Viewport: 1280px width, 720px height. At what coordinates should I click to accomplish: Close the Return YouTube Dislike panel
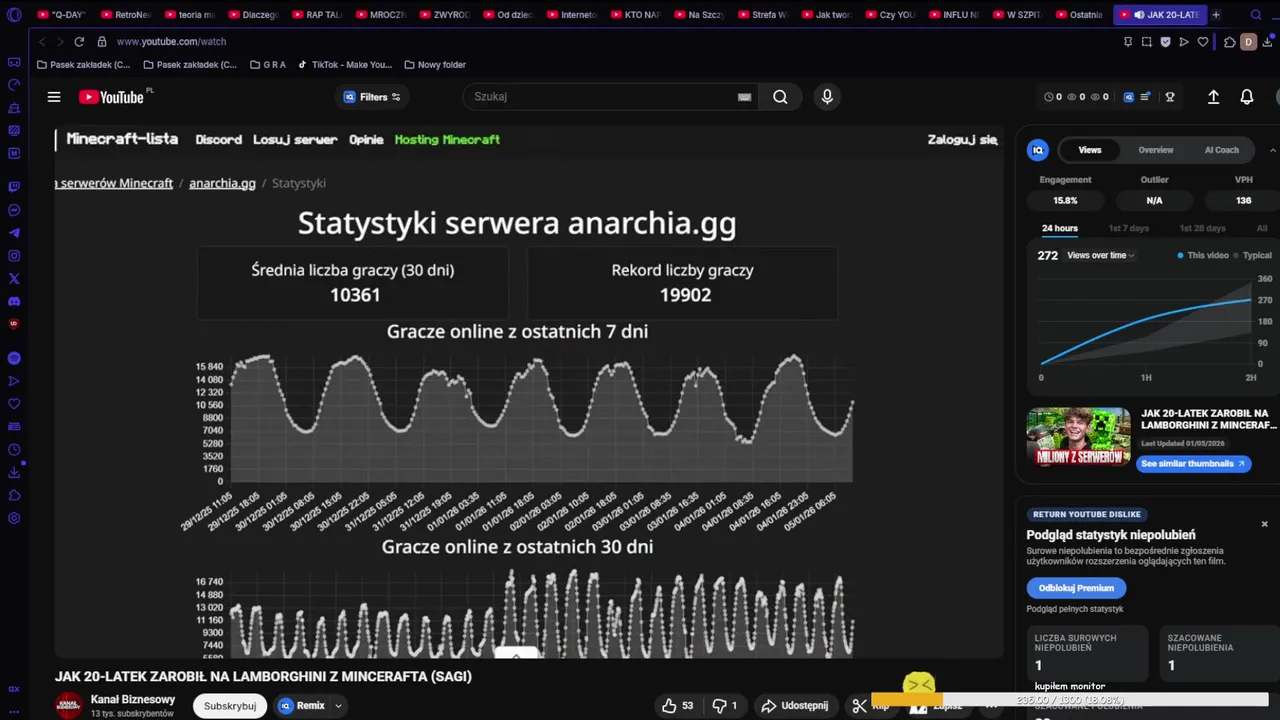1264,524
